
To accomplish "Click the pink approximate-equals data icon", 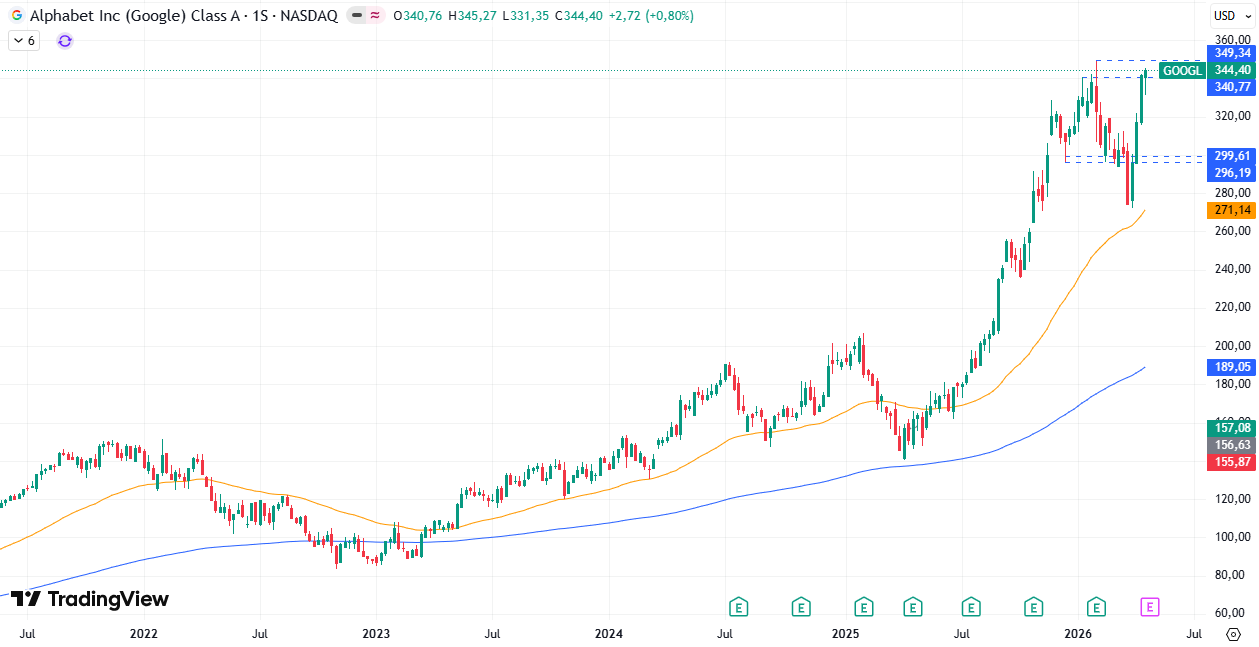I will click(x=375, y=16).
